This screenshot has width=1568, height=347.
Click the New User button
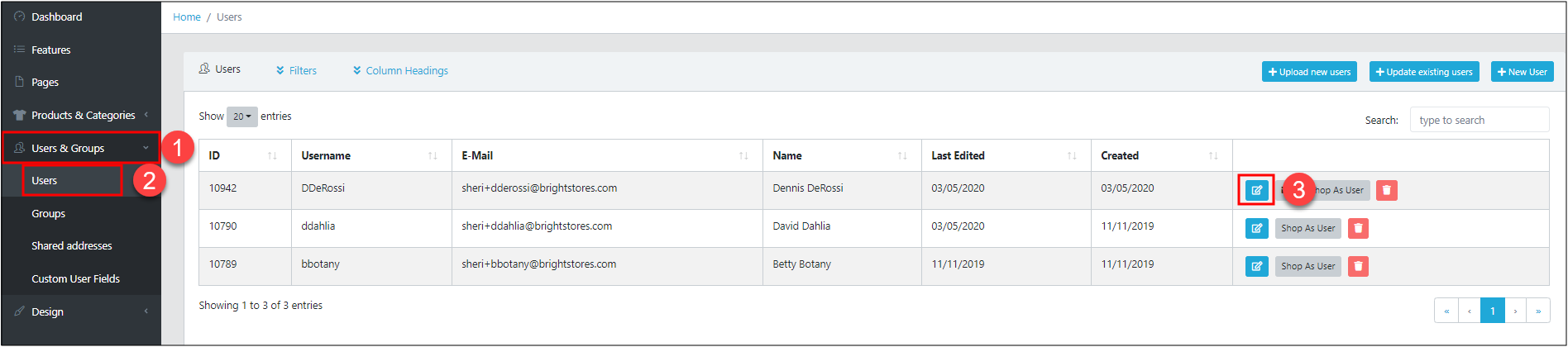coord(1522,72)
